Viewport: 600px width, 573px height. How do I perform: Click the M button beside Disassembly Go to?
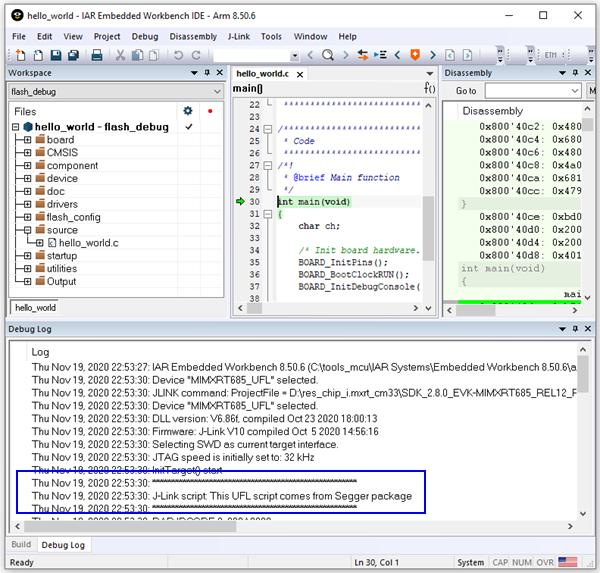point(592,91)
